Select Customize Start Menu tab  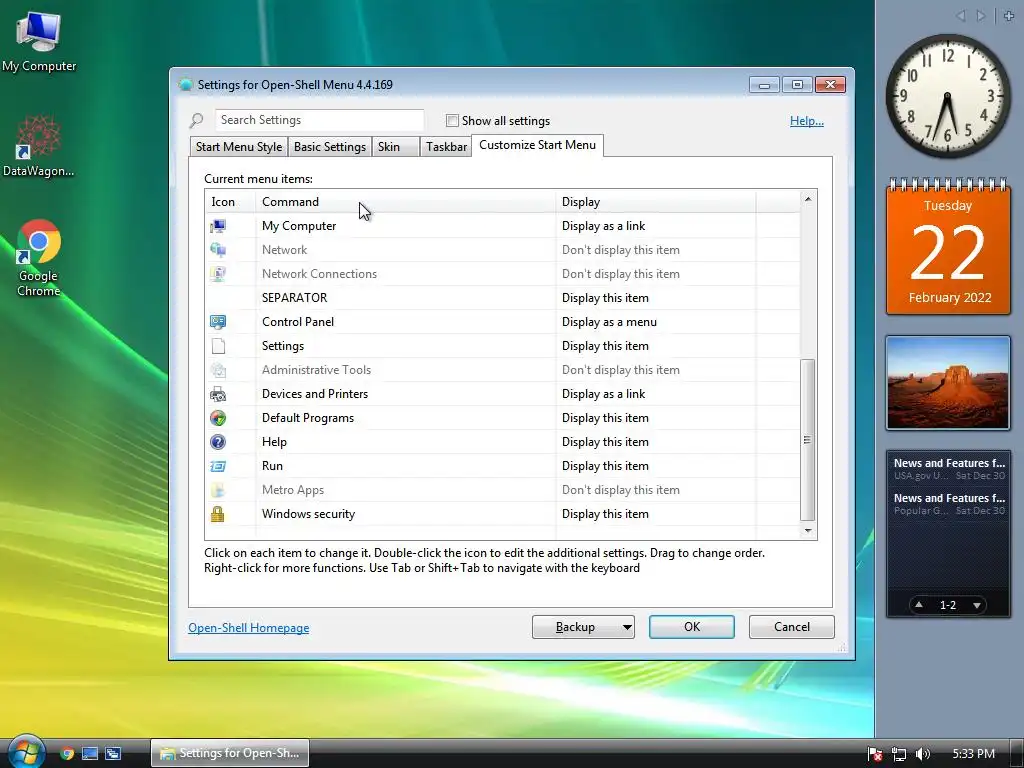point(537,145)
